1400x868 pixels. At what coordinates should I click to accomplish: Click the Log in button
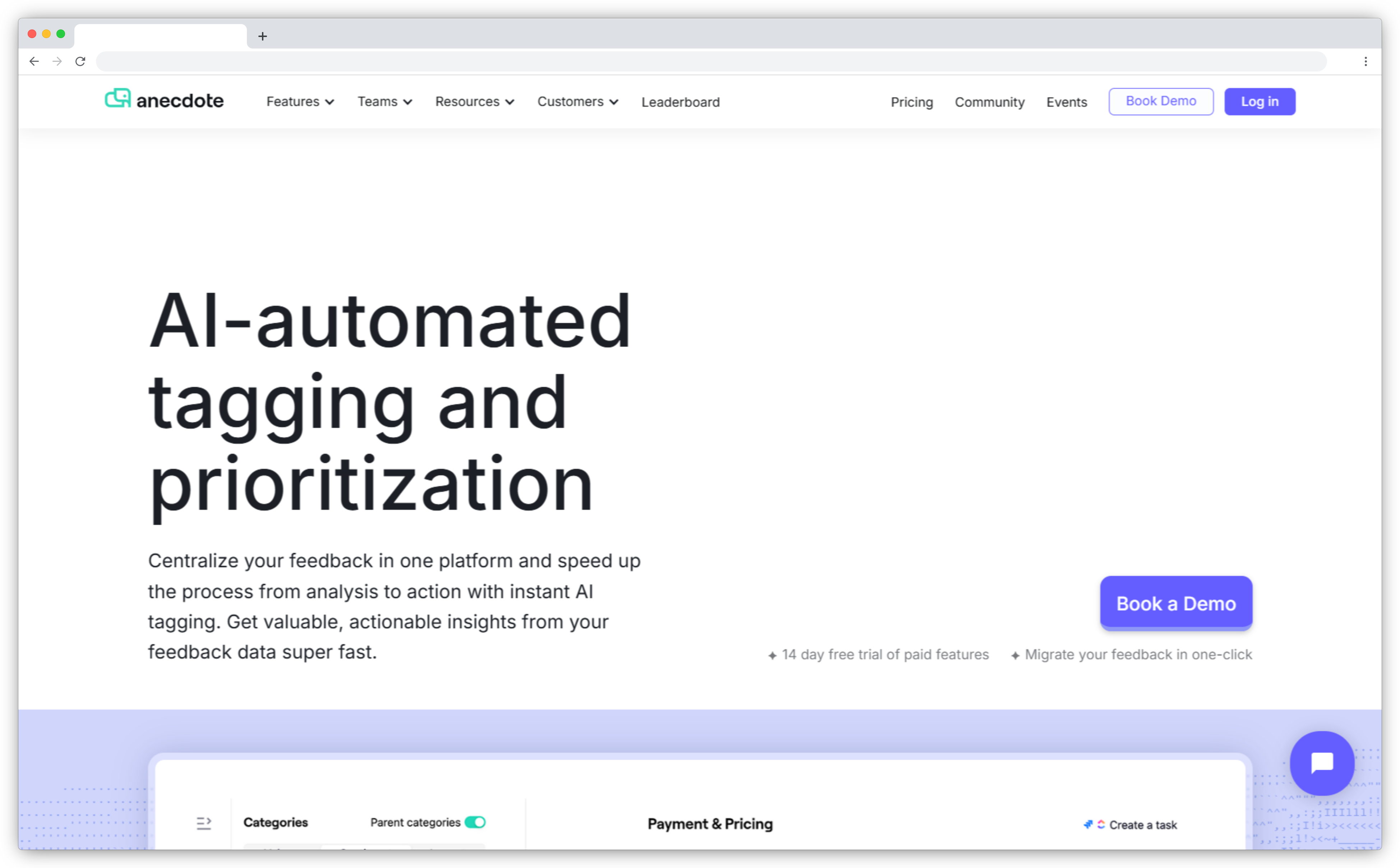(x=1259, y=102)
